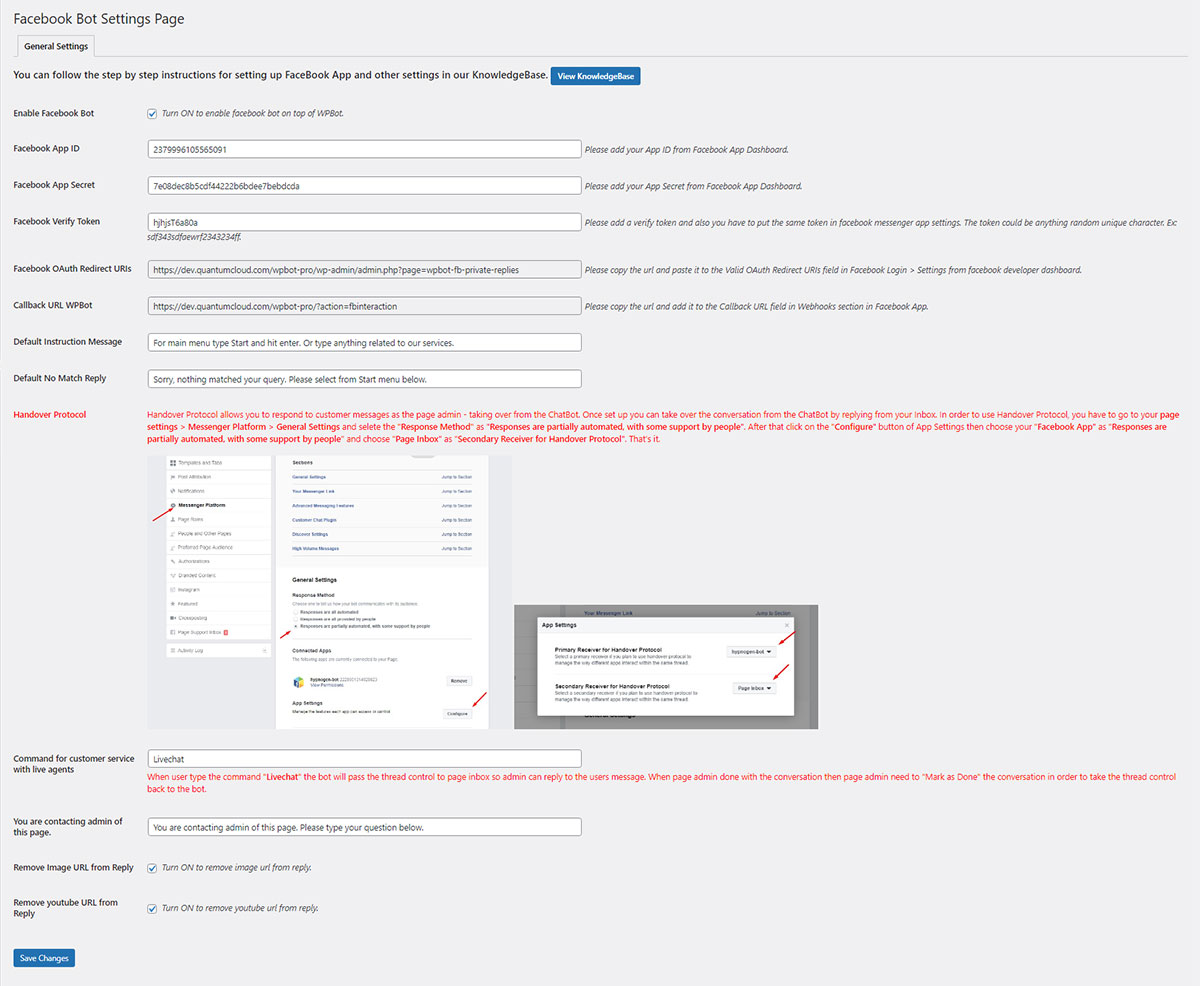
Task: Click the 'Facebook OAuth Redirect URIs' label
Action: [x=73, y=269]
